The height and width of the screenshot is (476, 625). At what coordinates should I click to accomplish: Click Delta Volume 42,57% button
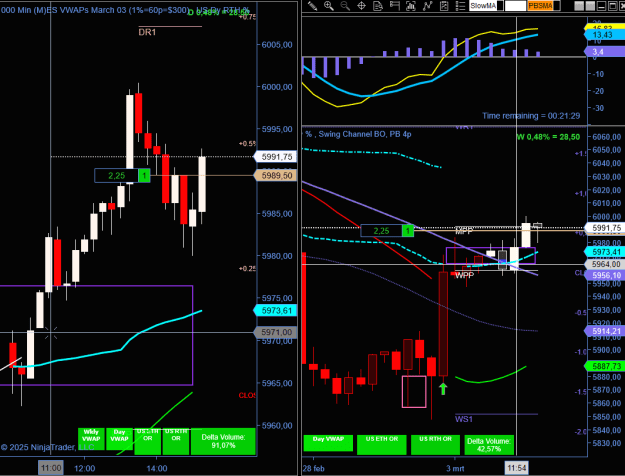pos(489,445)
